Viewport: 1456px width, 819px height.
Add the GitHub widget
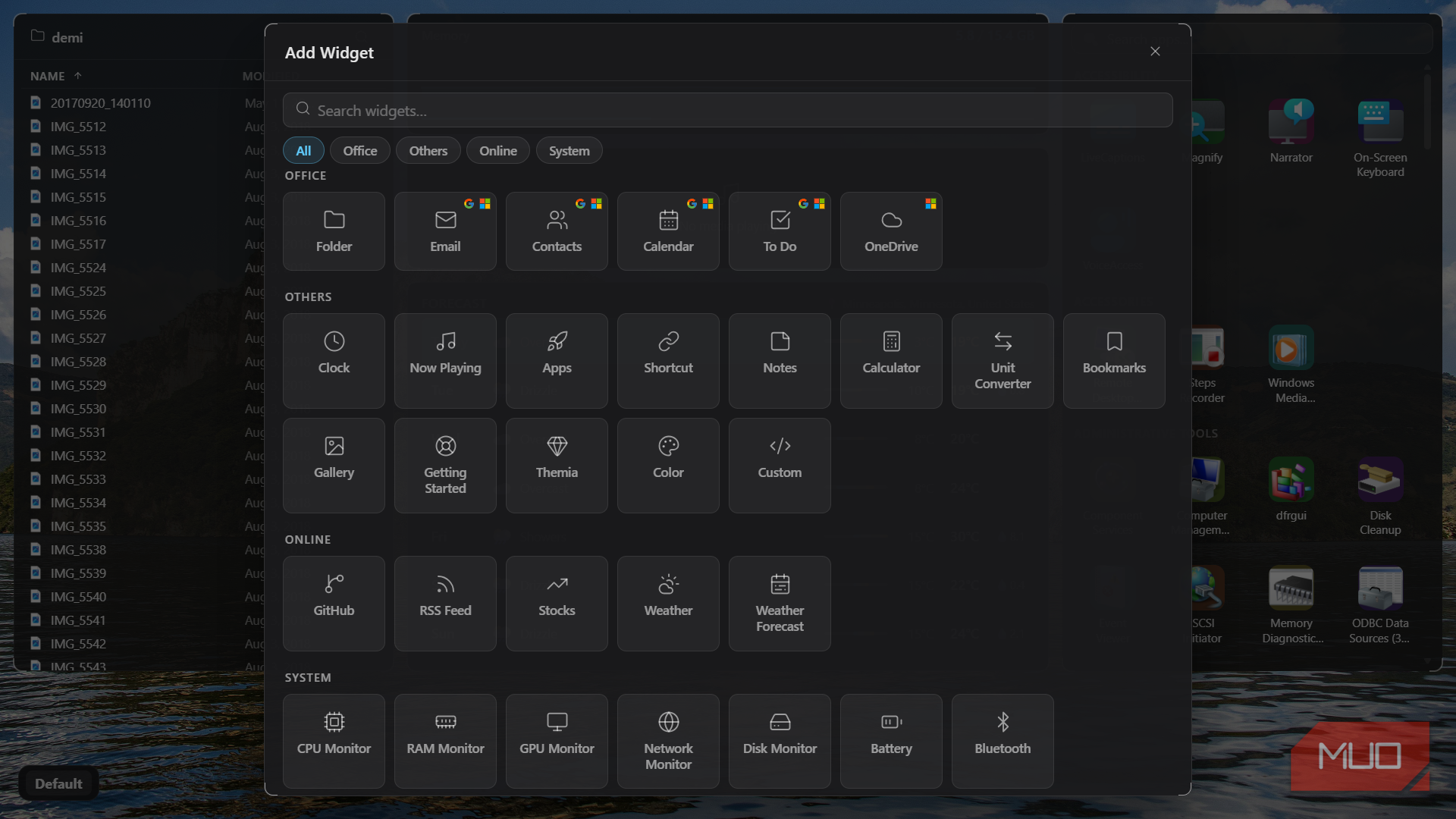coord(334,604)
